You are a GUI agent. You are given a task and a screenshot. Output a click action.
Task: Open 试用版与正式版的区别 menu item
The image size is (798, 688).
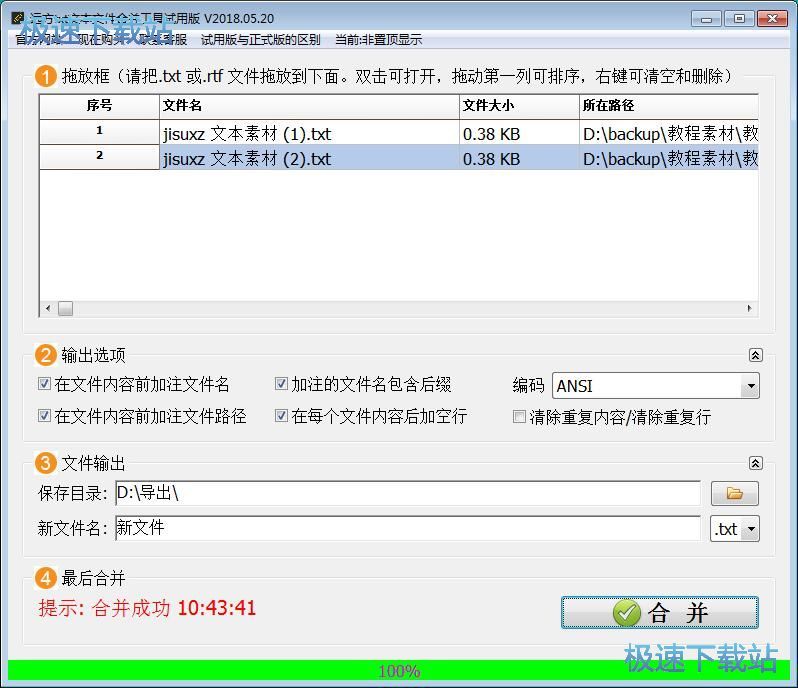260,40
